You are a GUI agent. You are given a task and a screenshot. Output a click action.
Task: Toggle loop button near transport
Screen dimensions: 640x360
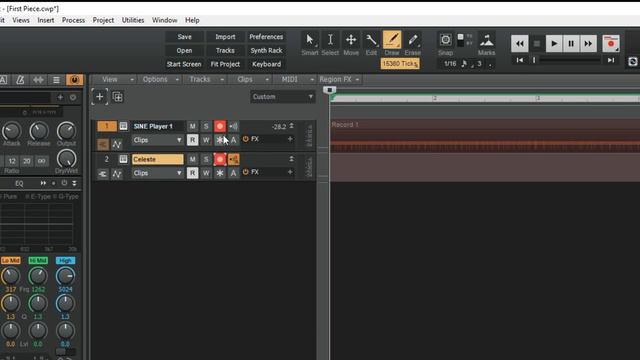click(633, 62)
